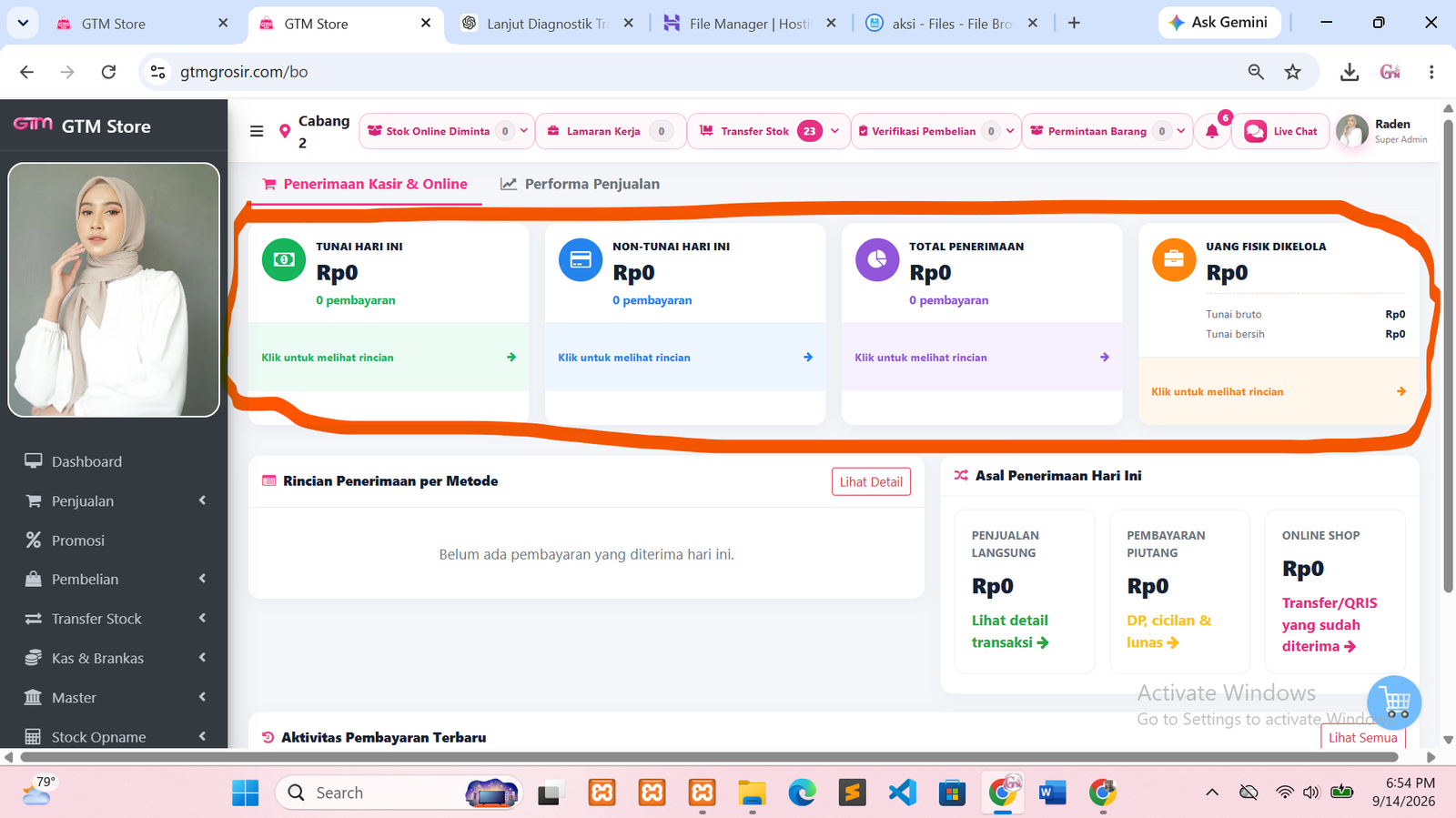Click the floating shopping cart icon

(1394, 702)
